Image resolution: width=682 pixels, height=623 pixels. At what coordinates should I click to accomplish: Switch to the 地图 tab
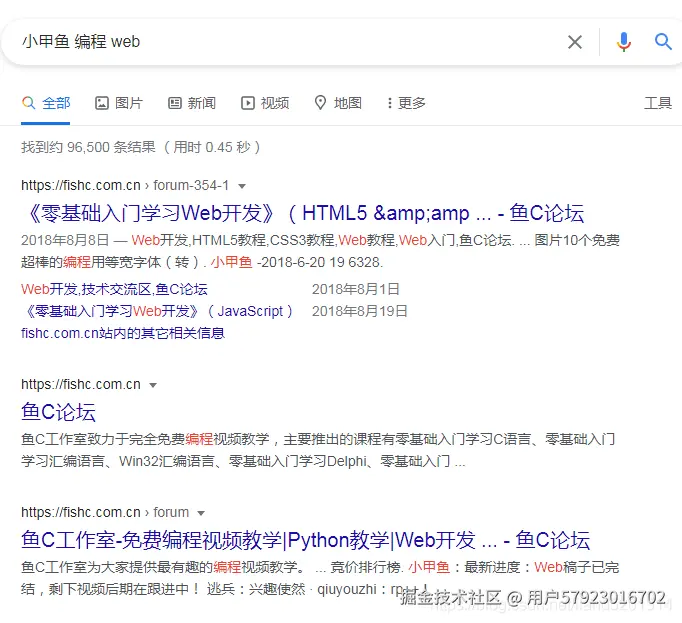(x=338, y=103)
